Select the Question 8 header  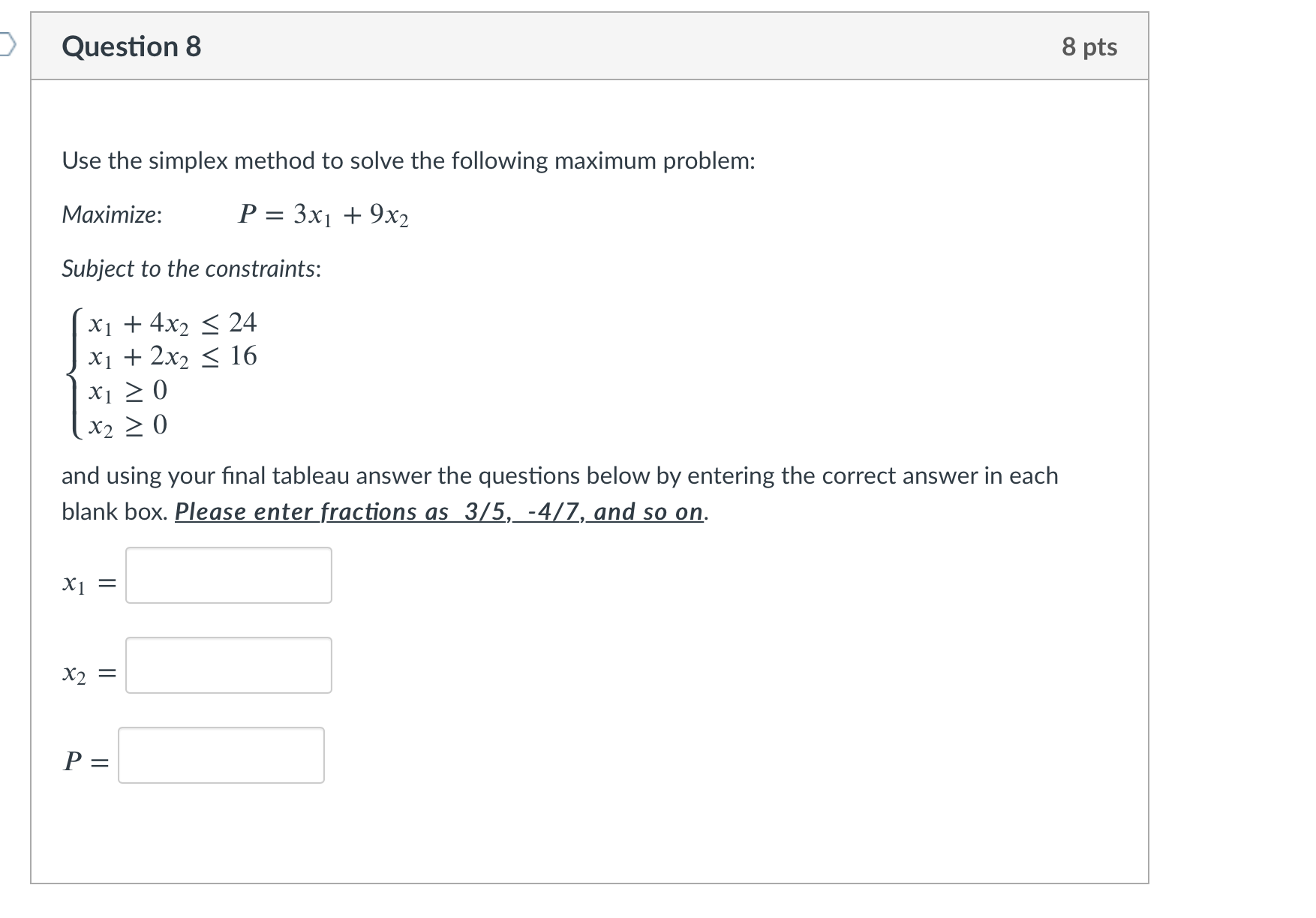tap(131, 46)
